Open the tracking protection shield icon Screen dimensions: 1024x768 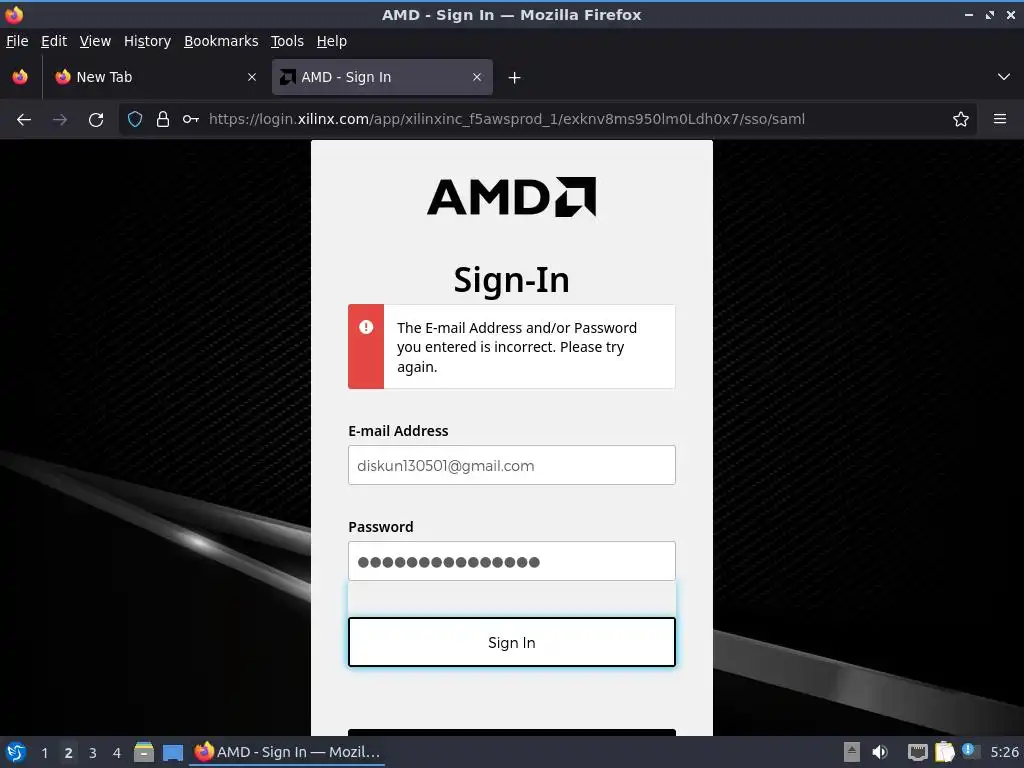[x=135, y=119]
